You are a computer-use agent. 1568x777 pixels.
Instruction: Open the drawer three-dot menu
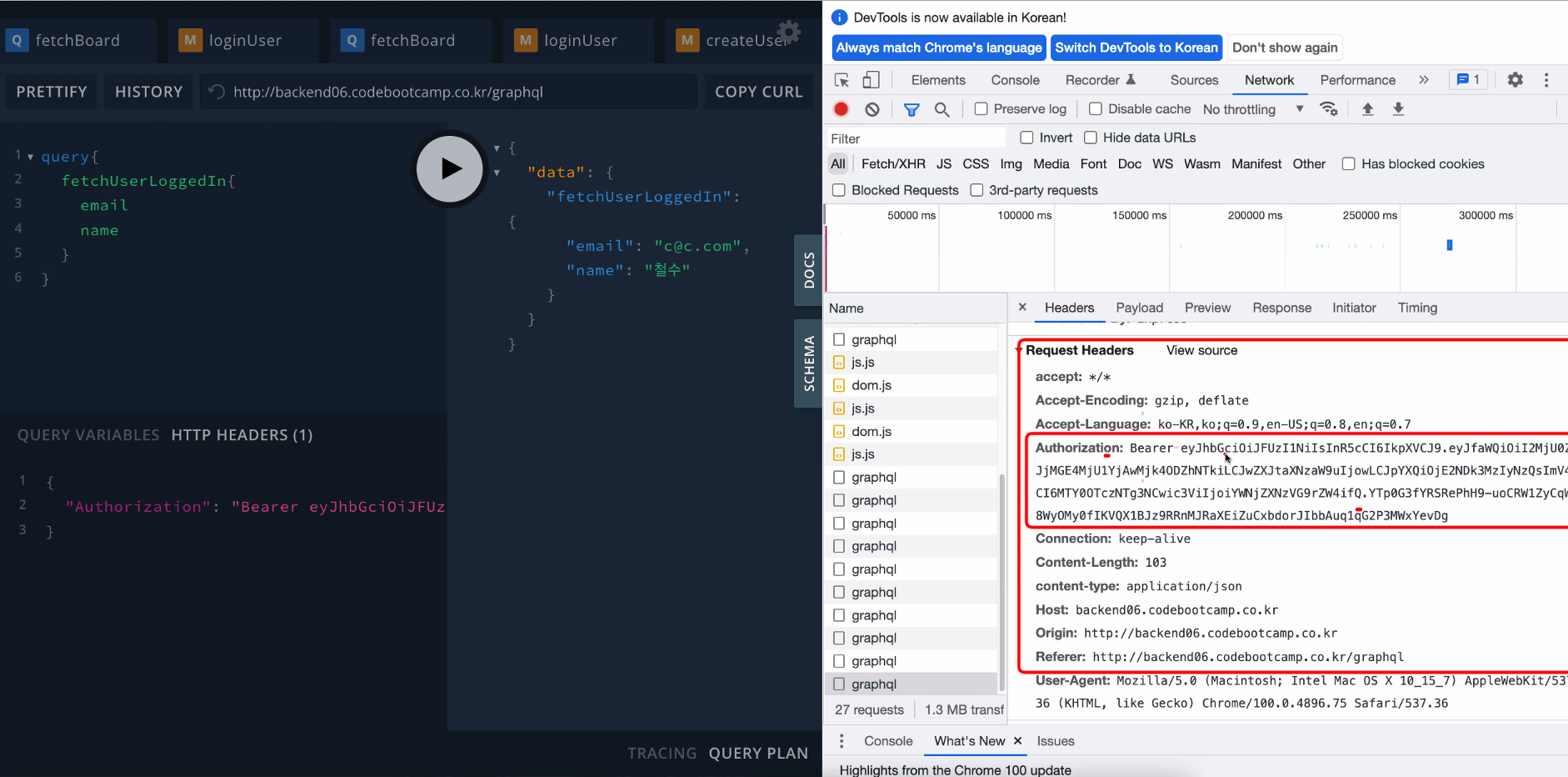pyautogui.click(x=841, y=741)
